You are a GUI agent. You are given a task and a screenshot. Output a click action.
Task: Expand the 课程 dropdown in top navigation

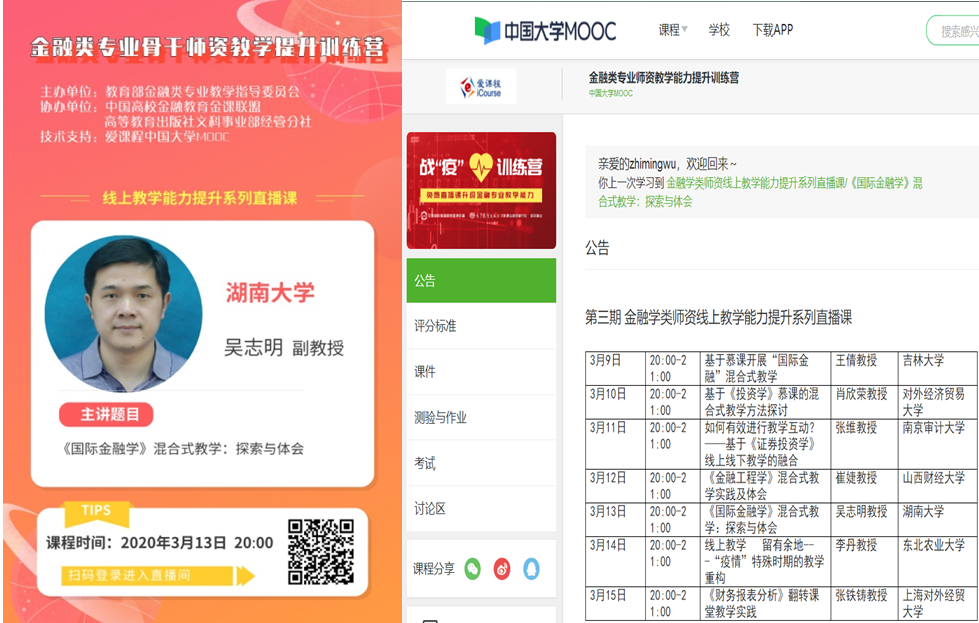[673, 30]
